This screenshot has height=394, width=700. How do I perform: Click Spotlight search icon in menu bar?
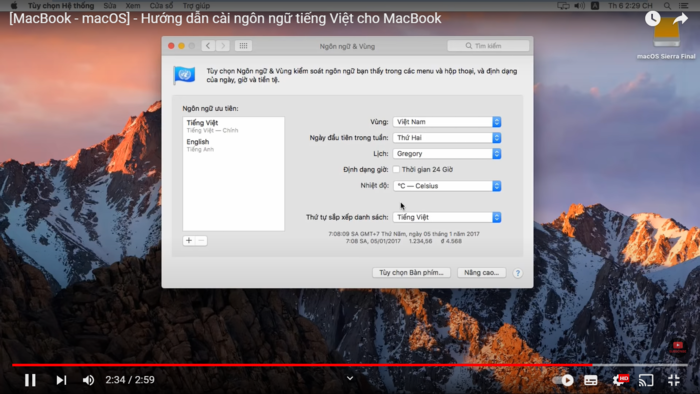point(667,5)
